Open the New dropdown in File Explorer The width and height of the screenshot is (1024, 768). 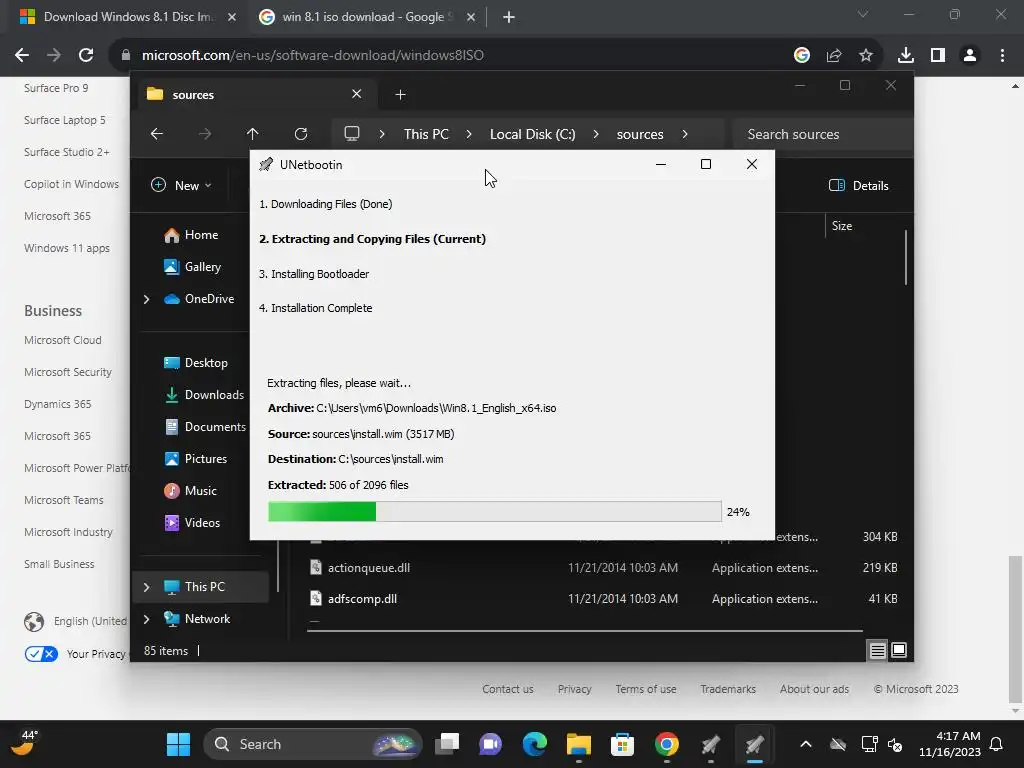[x=182, y=185]
